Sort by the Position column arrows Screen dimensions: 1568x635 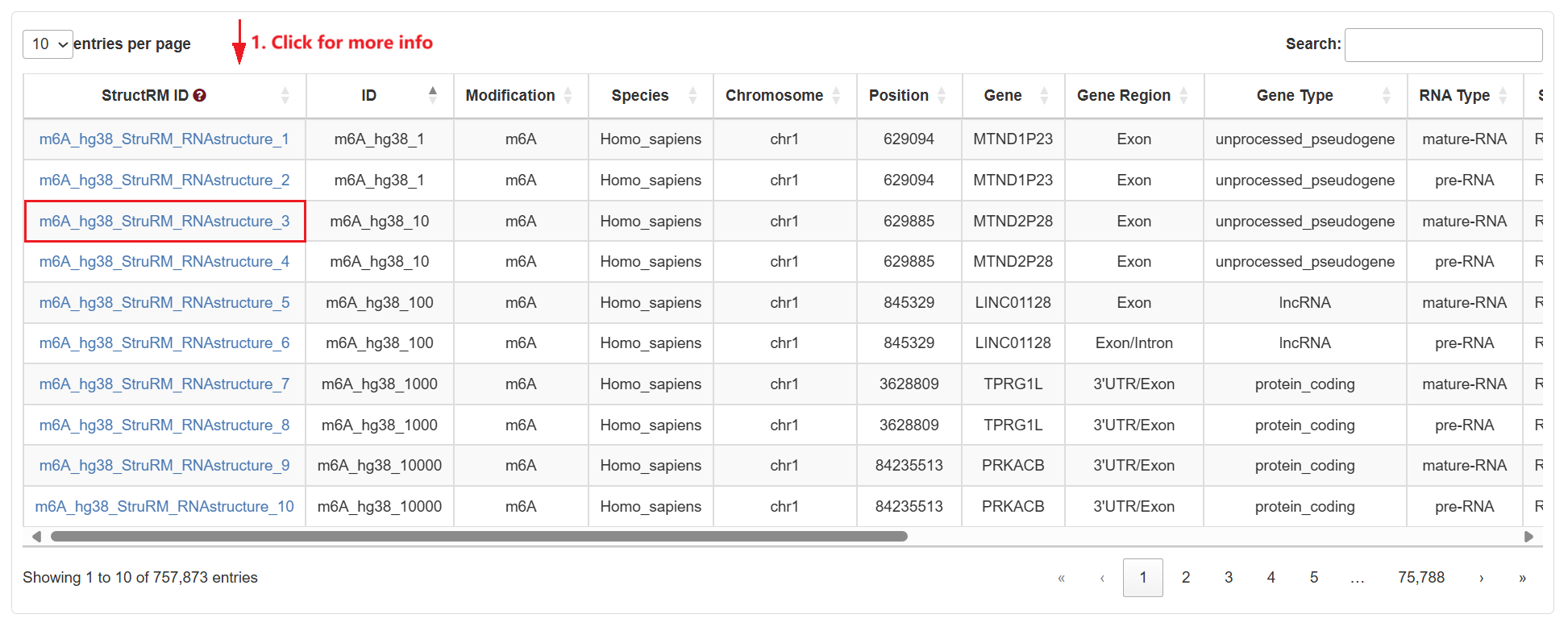[x=942, y=95]
